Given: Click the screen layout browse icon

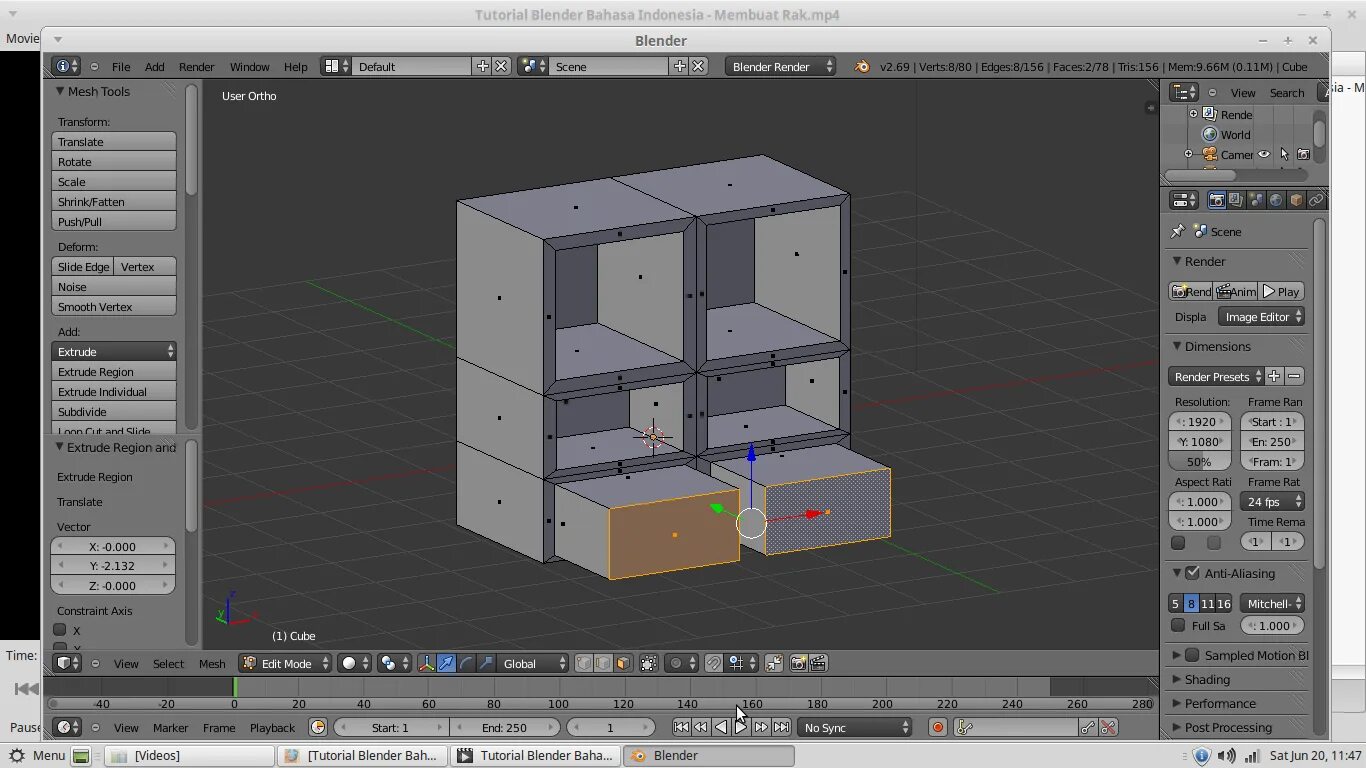Looking at the screenshot, I should [336, 66].
